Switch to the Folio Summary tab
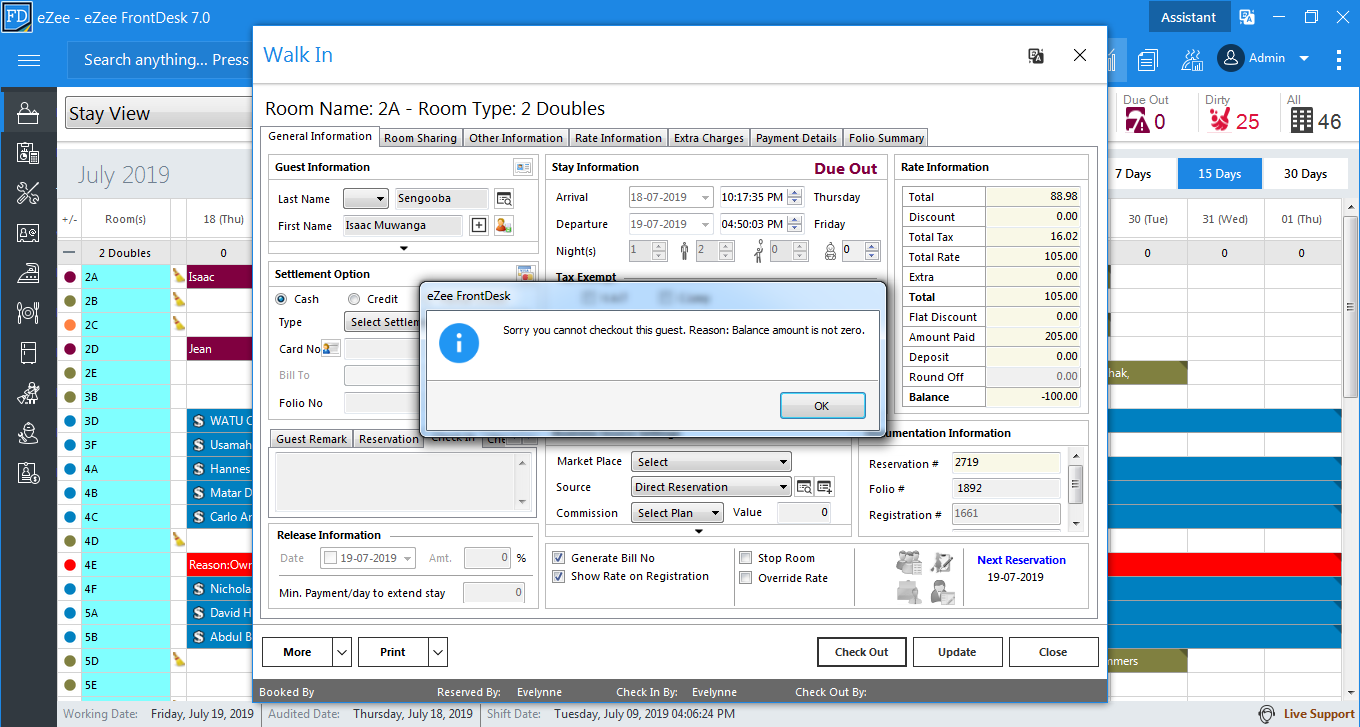The width and height of the screenshot is (1360, 727). pos(886,138)
